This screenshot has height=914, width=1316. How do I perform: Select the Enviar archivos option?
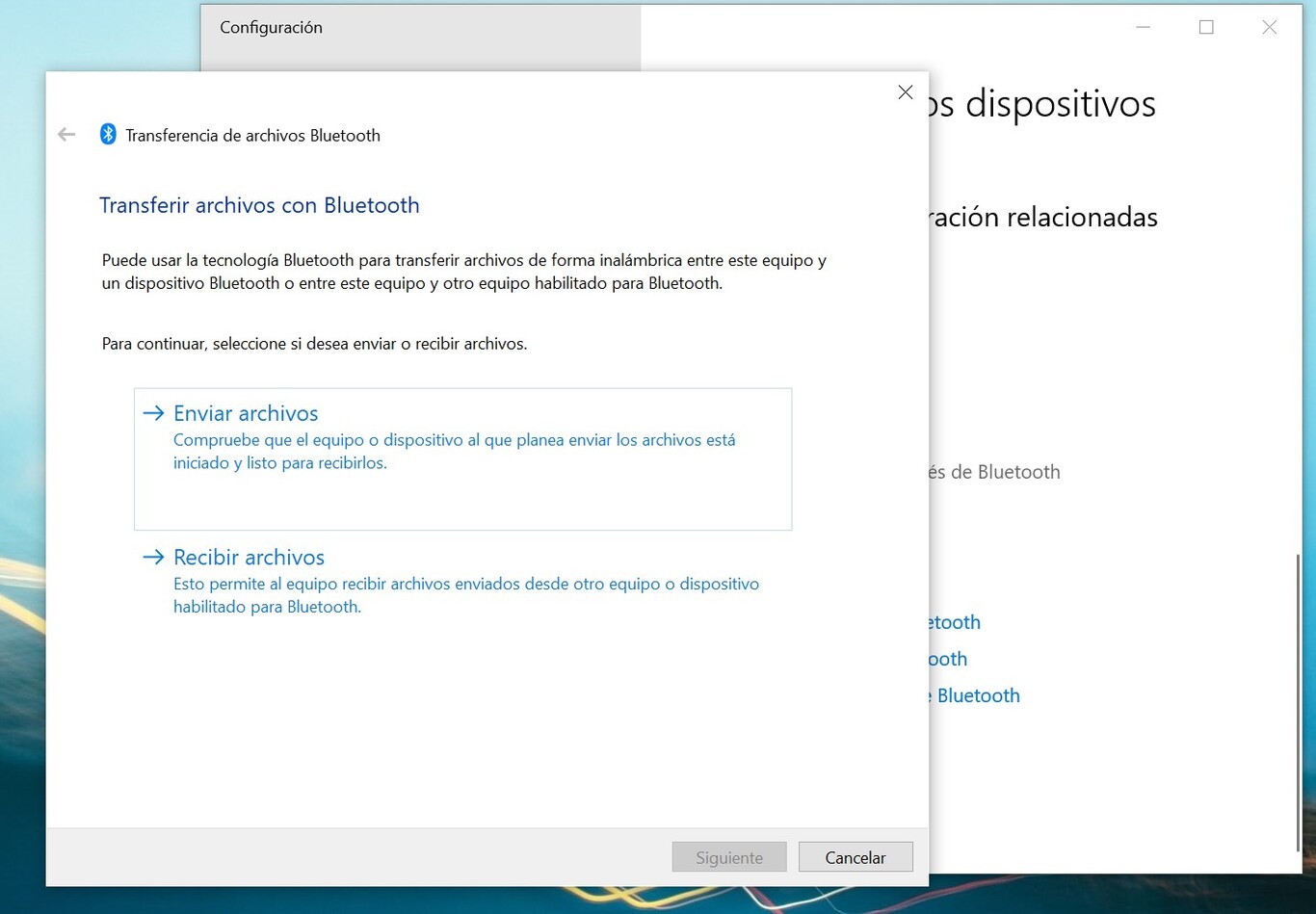point(246,412)
